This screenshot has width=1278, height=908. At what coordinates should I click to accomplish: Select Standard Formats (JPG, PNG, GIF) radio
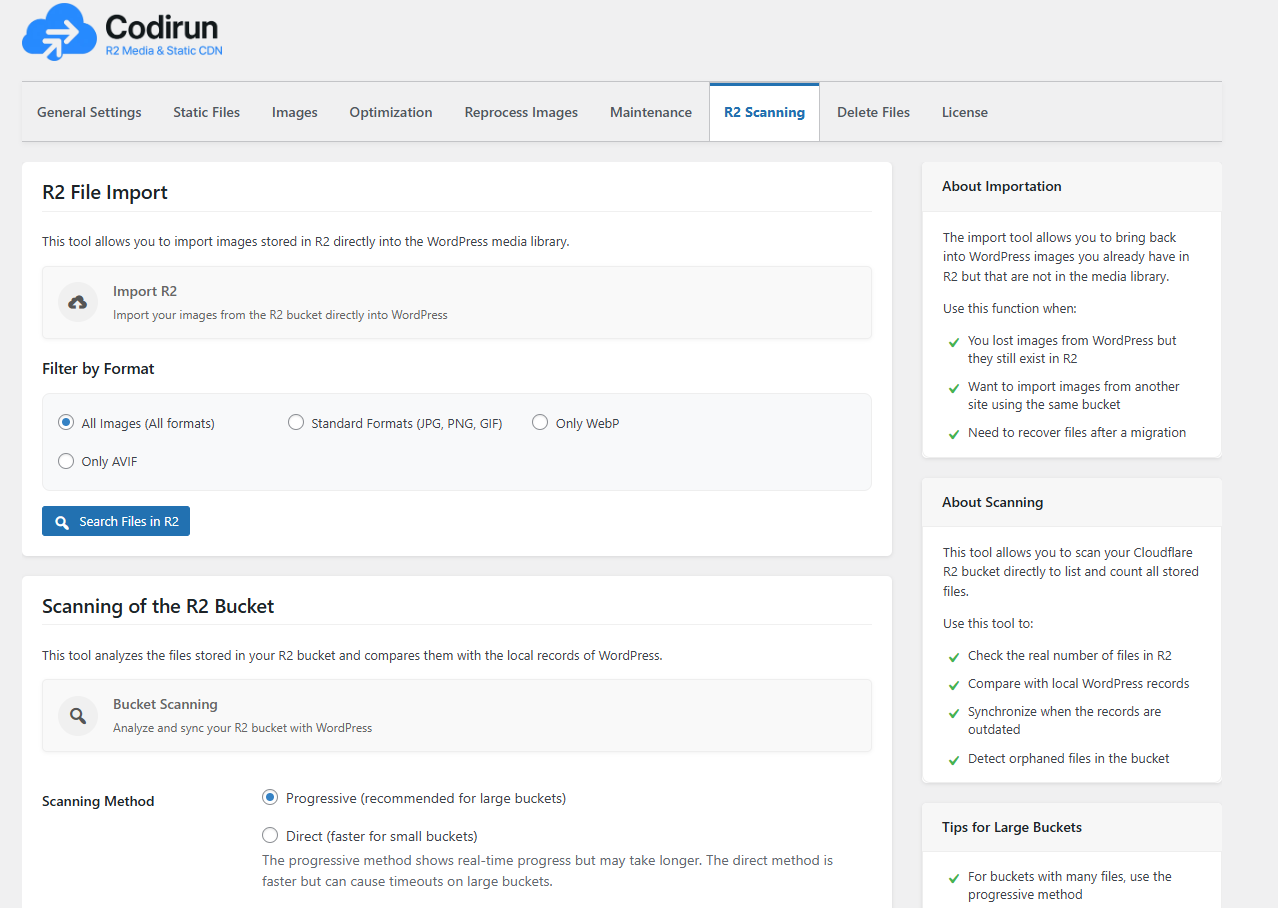[x=296, y=423]
